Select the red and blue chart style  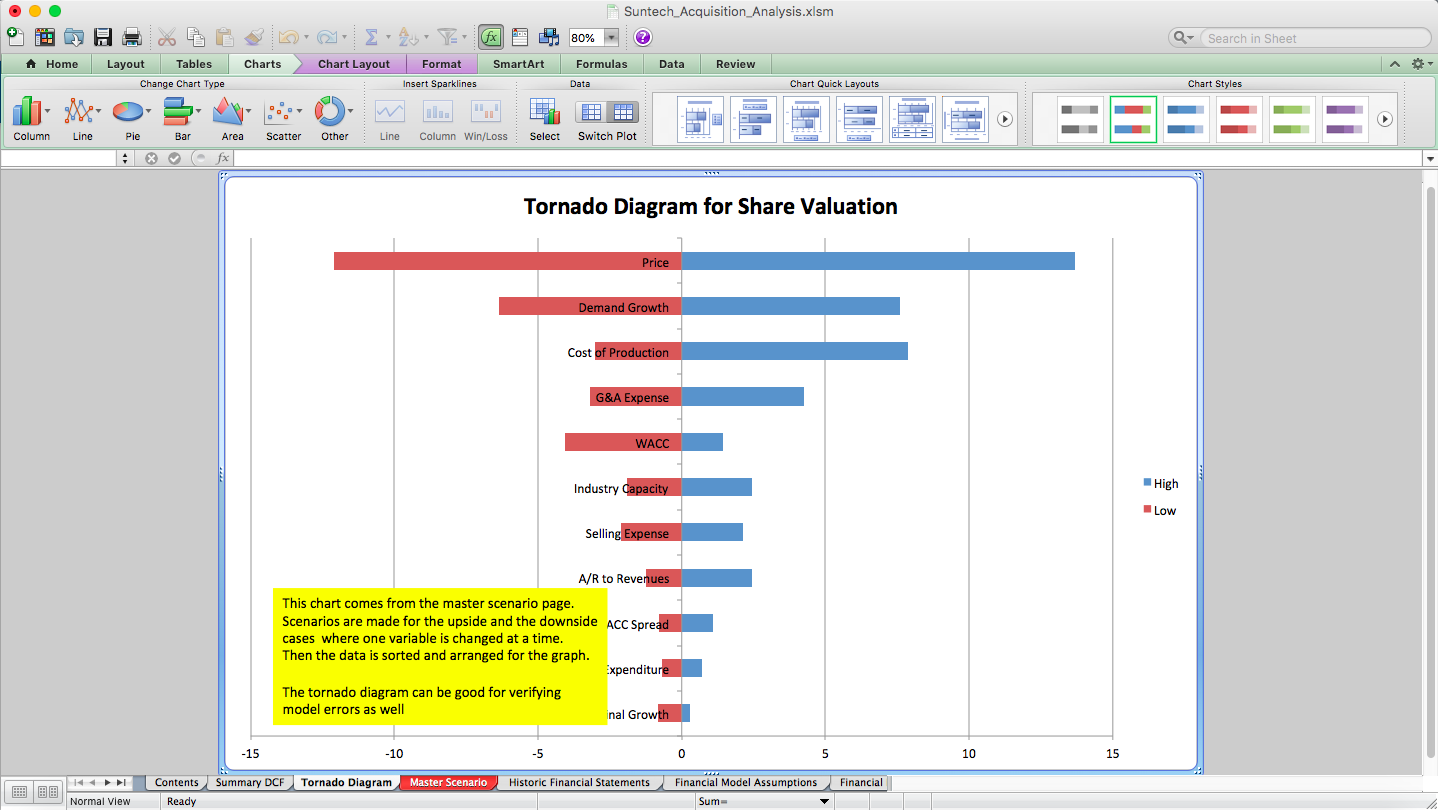[x=1133, y=118]
